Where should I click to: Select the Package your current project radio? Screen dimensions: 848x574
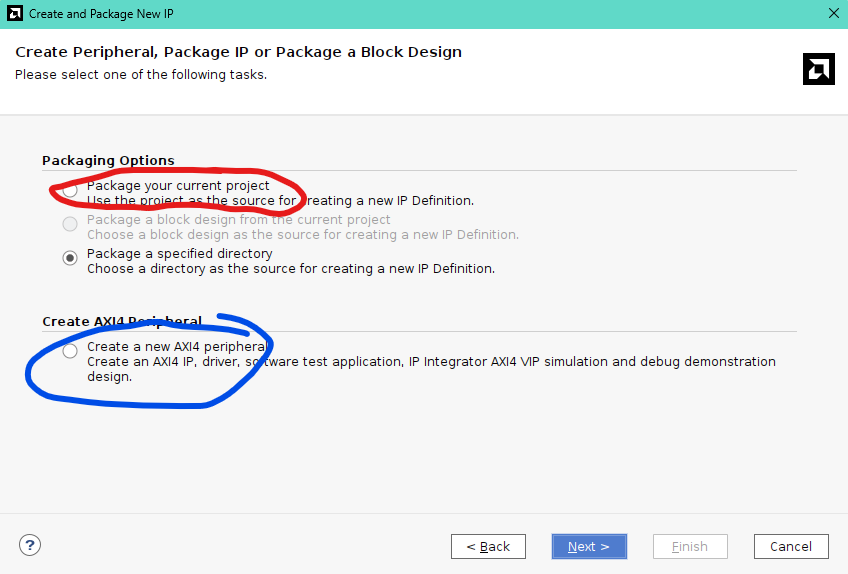point(70,190)
